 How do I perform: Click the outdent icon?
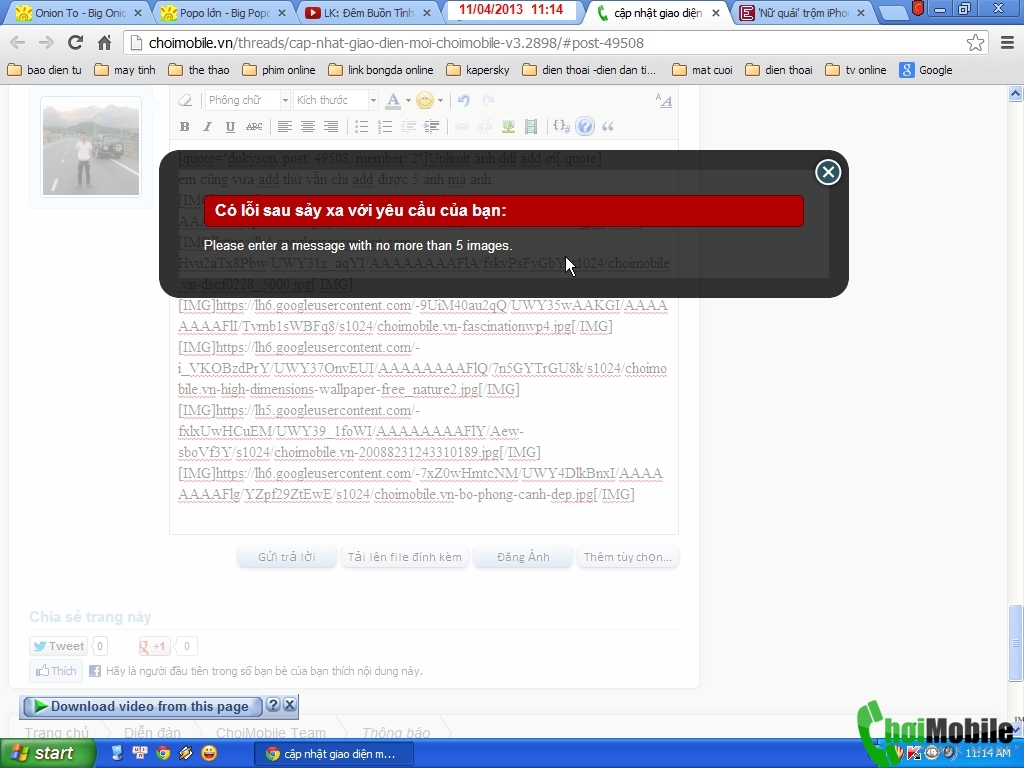tap(408, 127)
